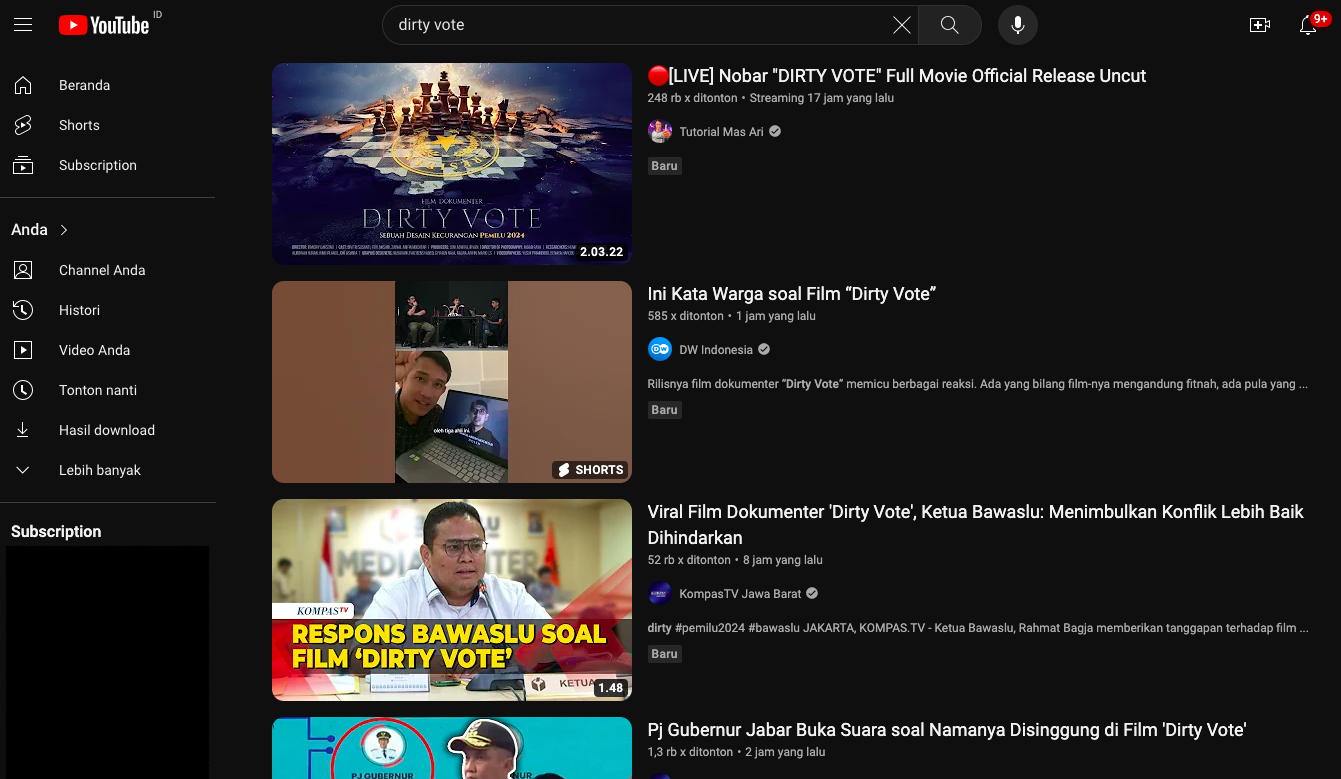Expand Lebih banyak in sidebar

coord(99,470)
